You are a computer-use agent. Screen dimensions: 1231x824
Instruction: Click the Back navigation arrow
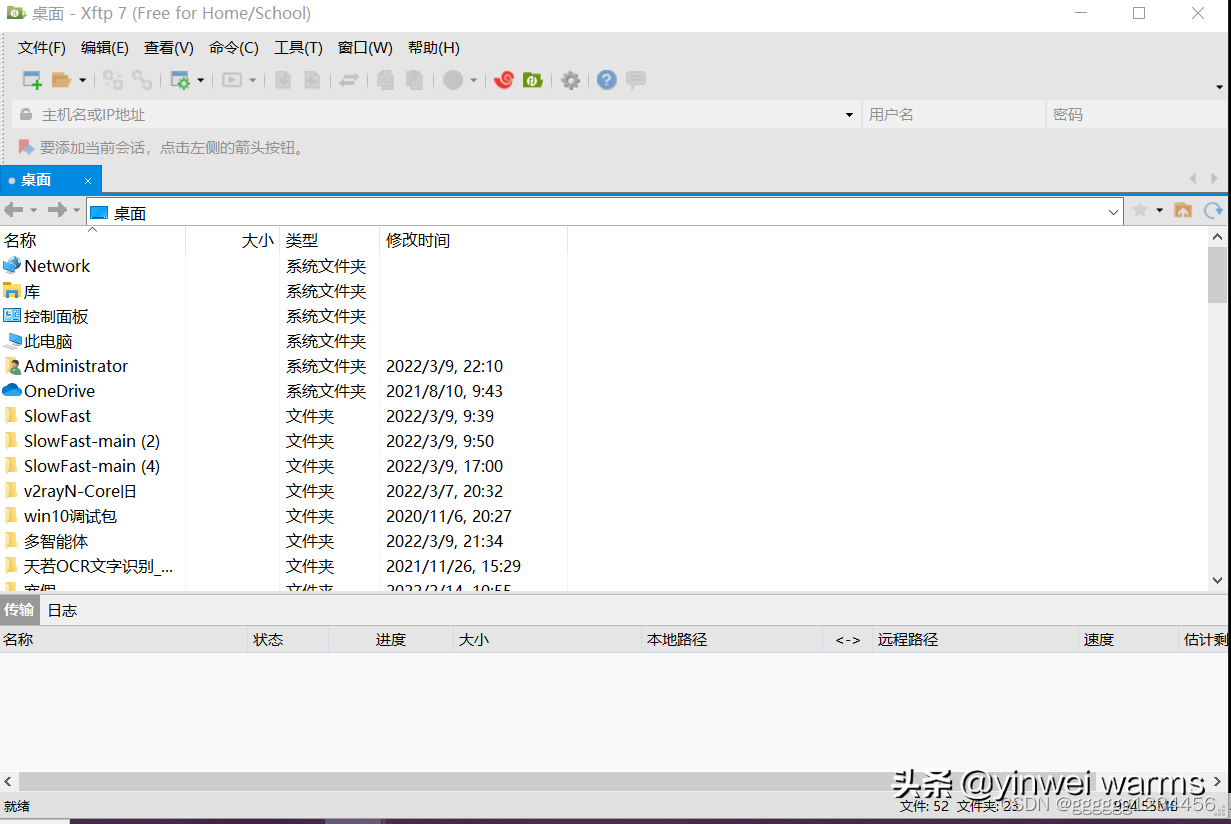[x=13, y=210]
